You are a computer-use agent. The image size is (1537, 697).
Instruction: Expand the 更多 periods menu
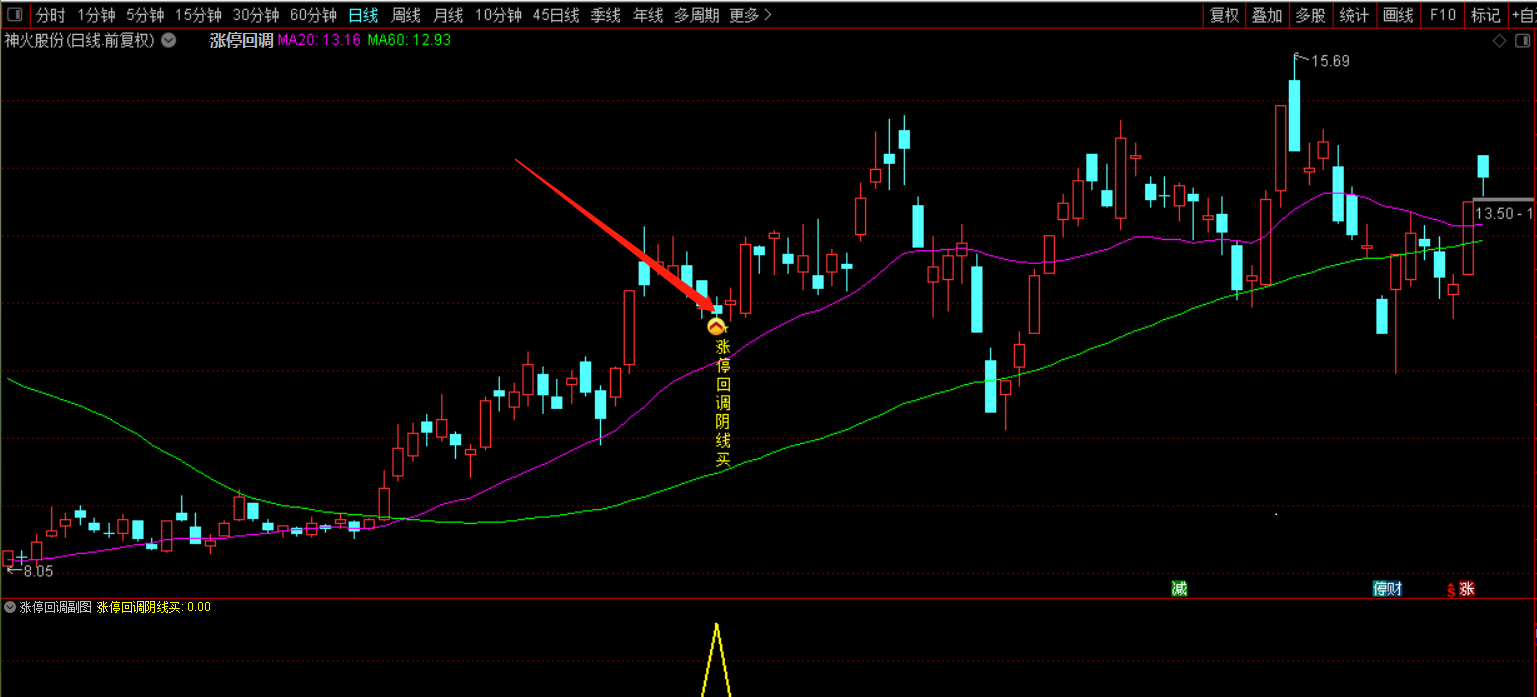(x=750, y=15)
